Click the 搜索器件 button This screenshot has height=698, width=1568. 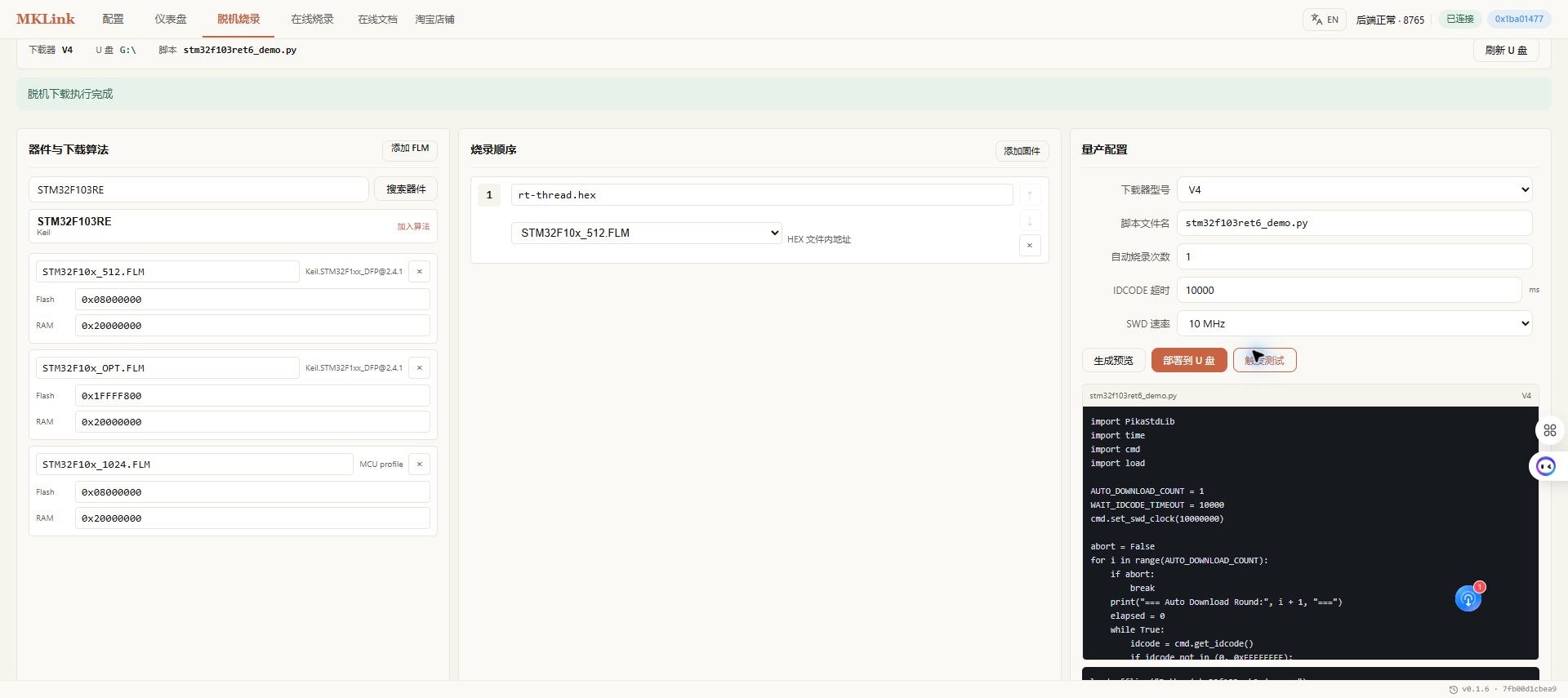pos(406,189)
